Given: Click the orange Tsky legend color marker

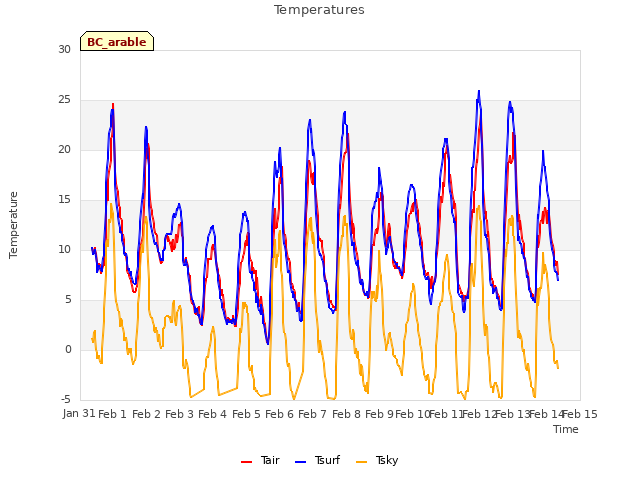Looking at the screenshot, I should 362,462.
